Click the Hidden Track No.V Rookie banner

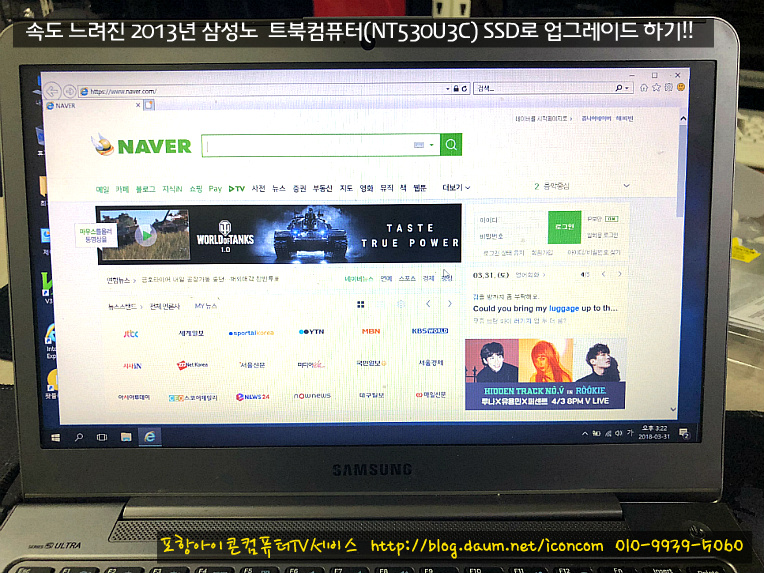(x=545, y=374)
